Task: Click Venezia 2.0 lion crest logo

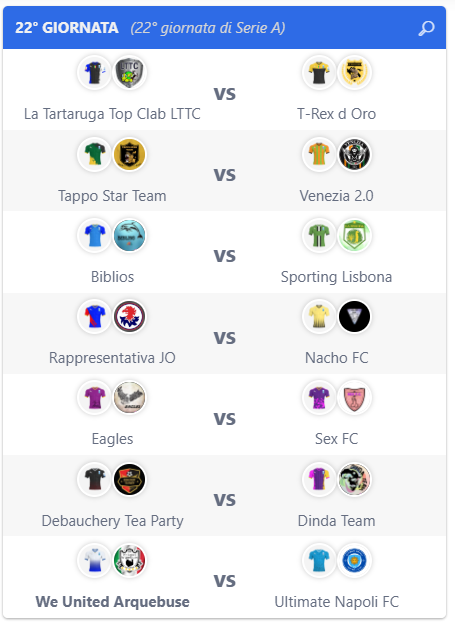Action: point(354,154)
